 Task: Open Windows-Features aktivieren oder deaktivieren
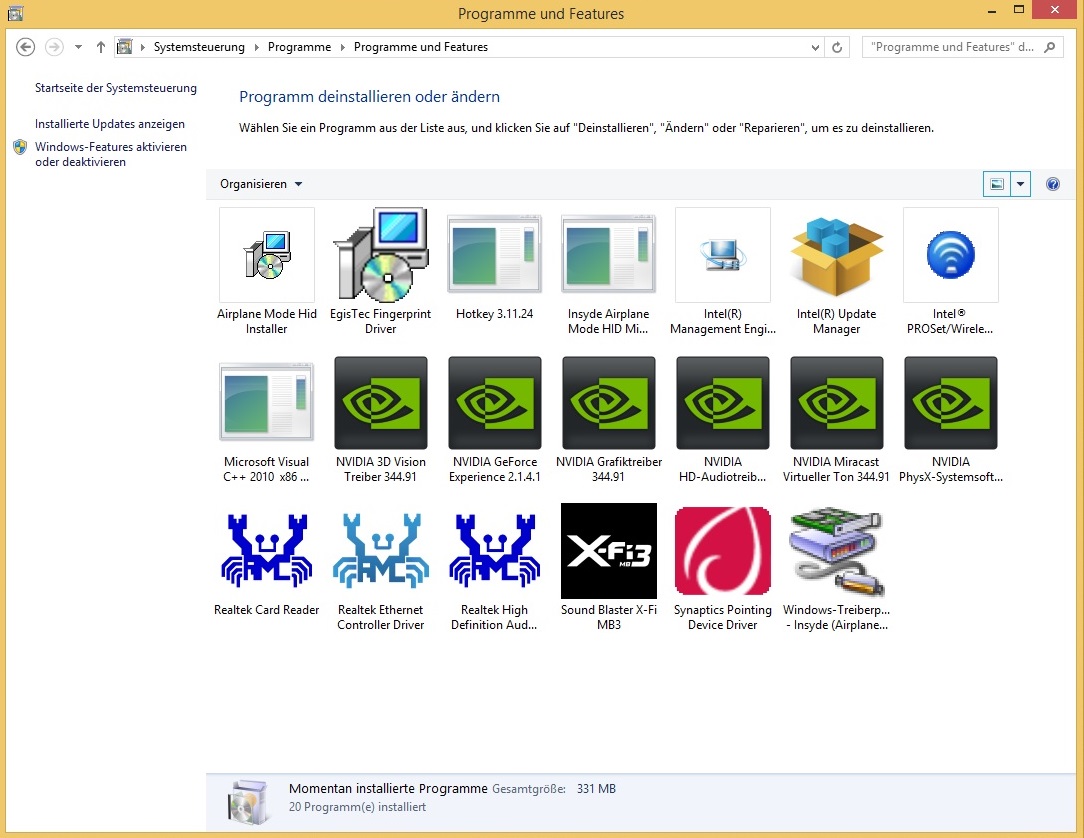[x=111, y=154]
